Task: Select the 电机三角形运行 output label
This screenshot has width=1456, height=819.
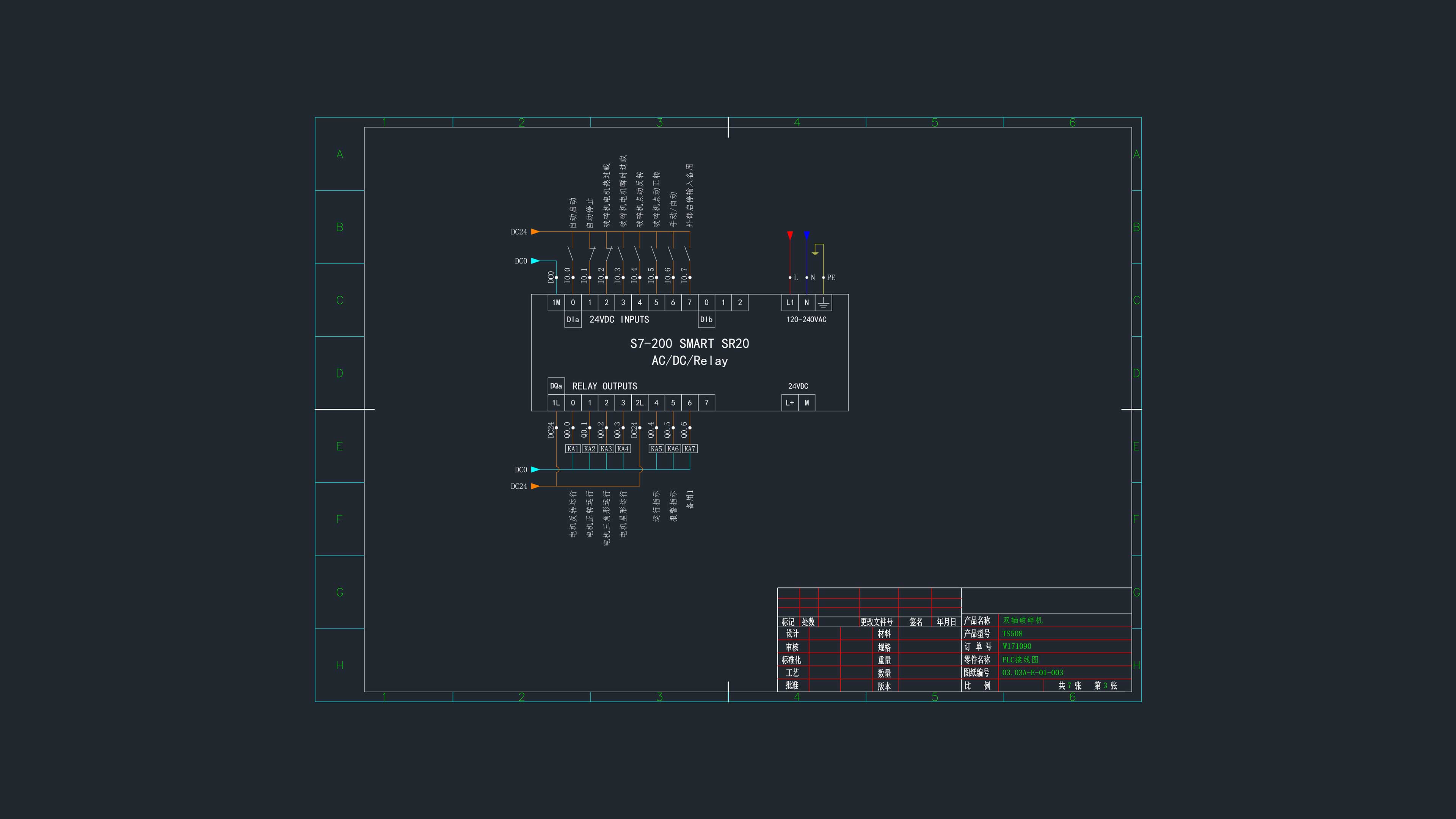Action: (607, 518)
